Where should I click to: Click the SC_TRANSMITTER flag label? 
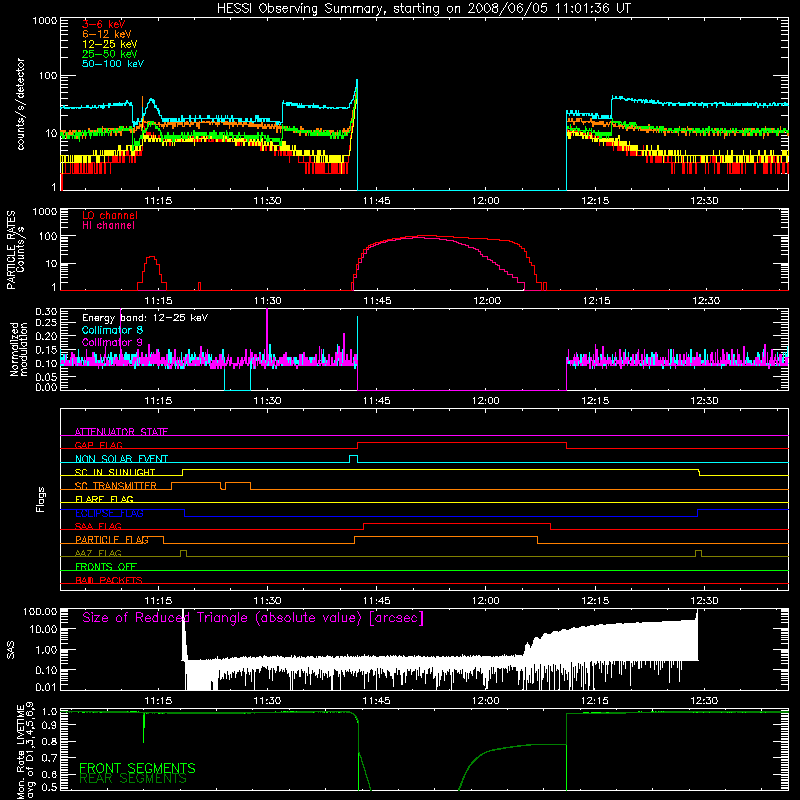(x=116, y=486)
